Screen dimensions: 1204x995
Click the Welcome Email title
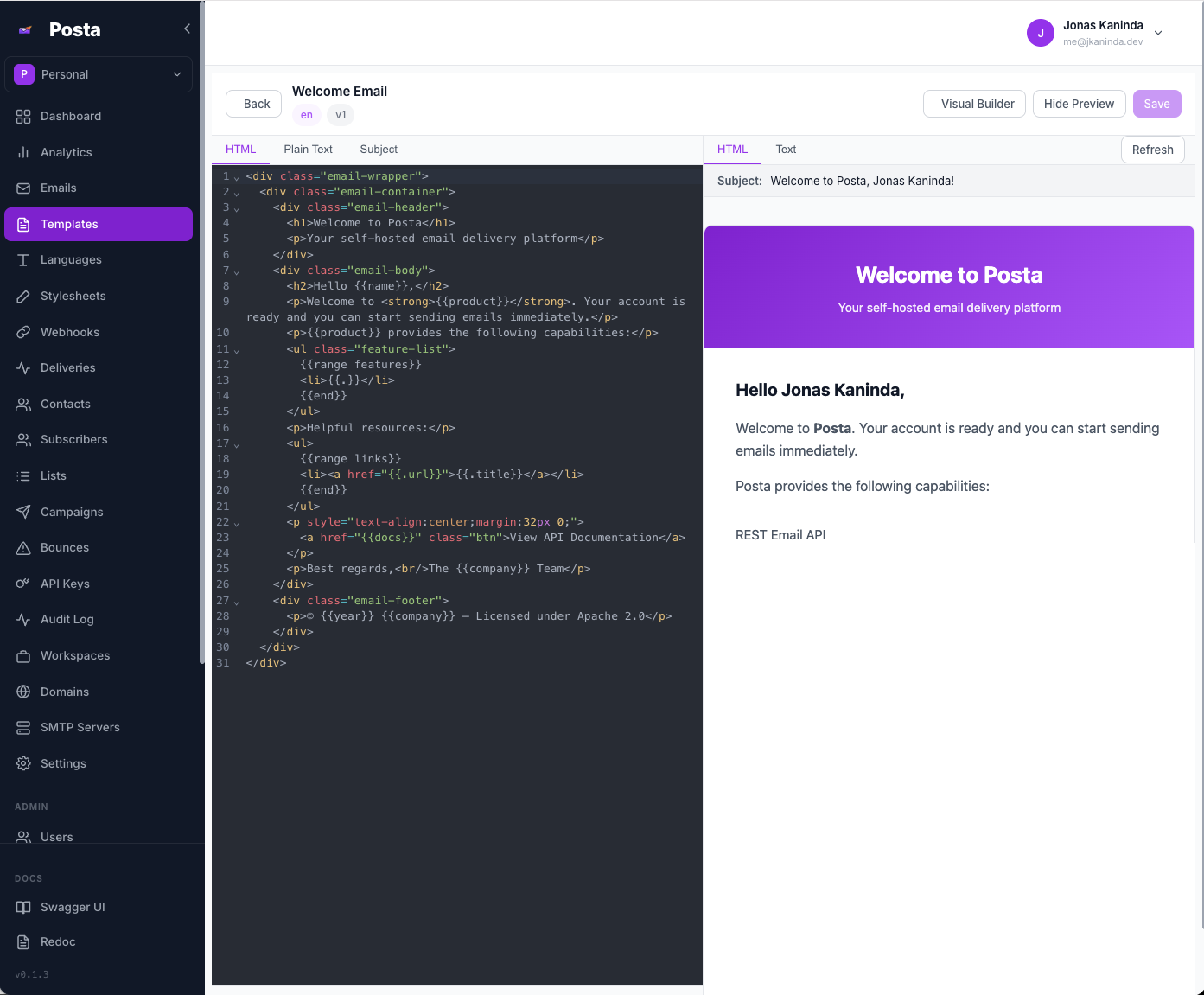coord(340,92)
